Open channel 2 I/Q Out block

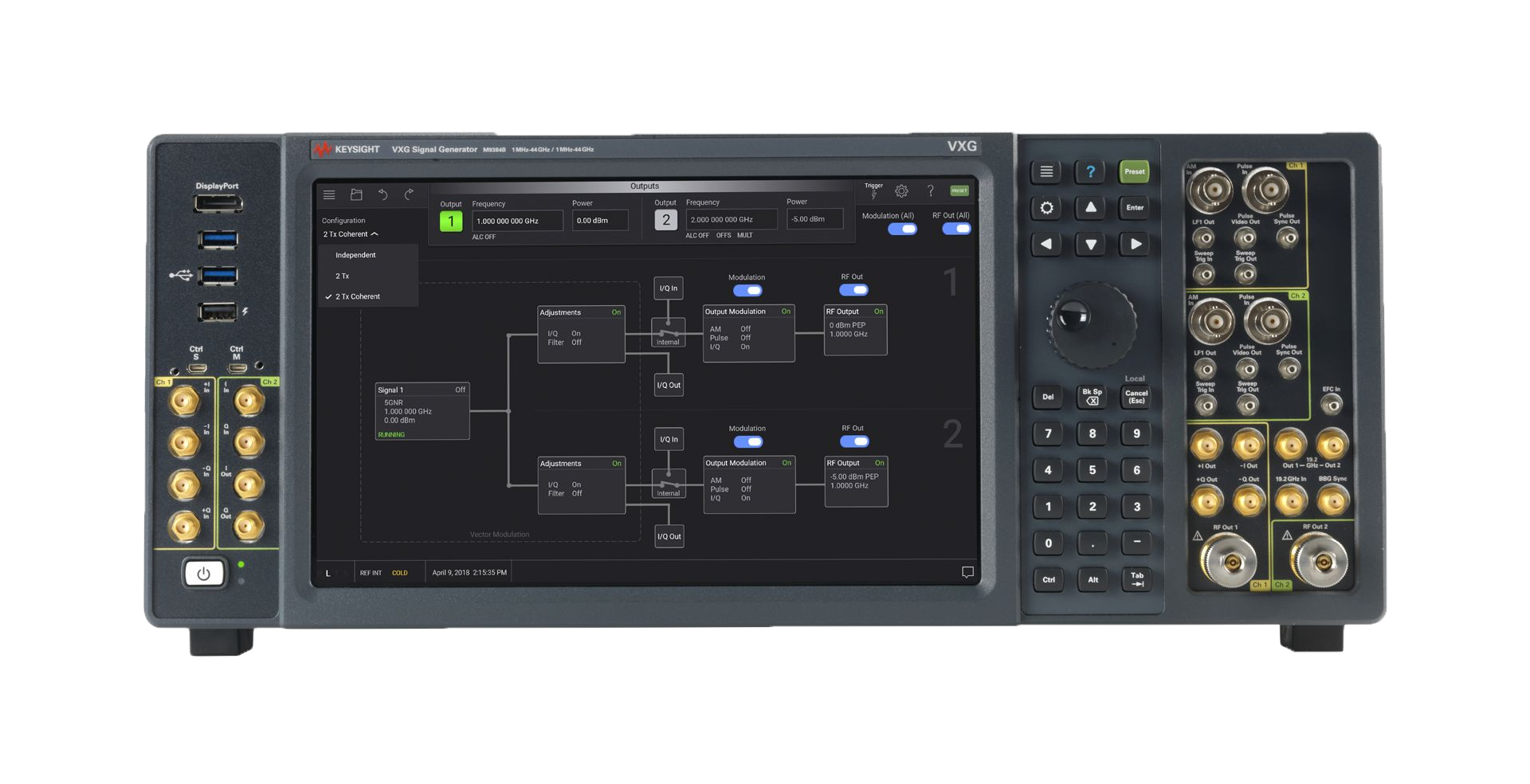click(669, 536)
